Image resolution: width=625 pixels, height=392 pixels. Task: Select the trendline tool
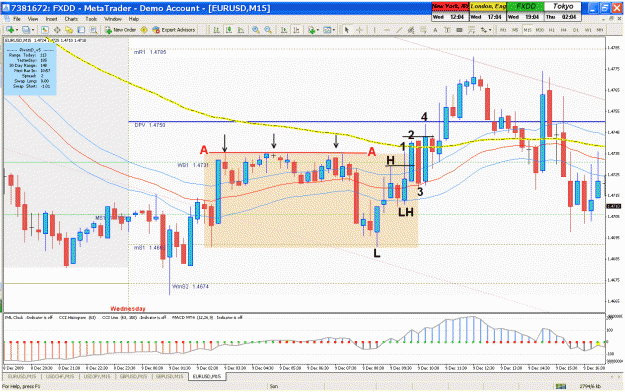click(x=399, y=30)
